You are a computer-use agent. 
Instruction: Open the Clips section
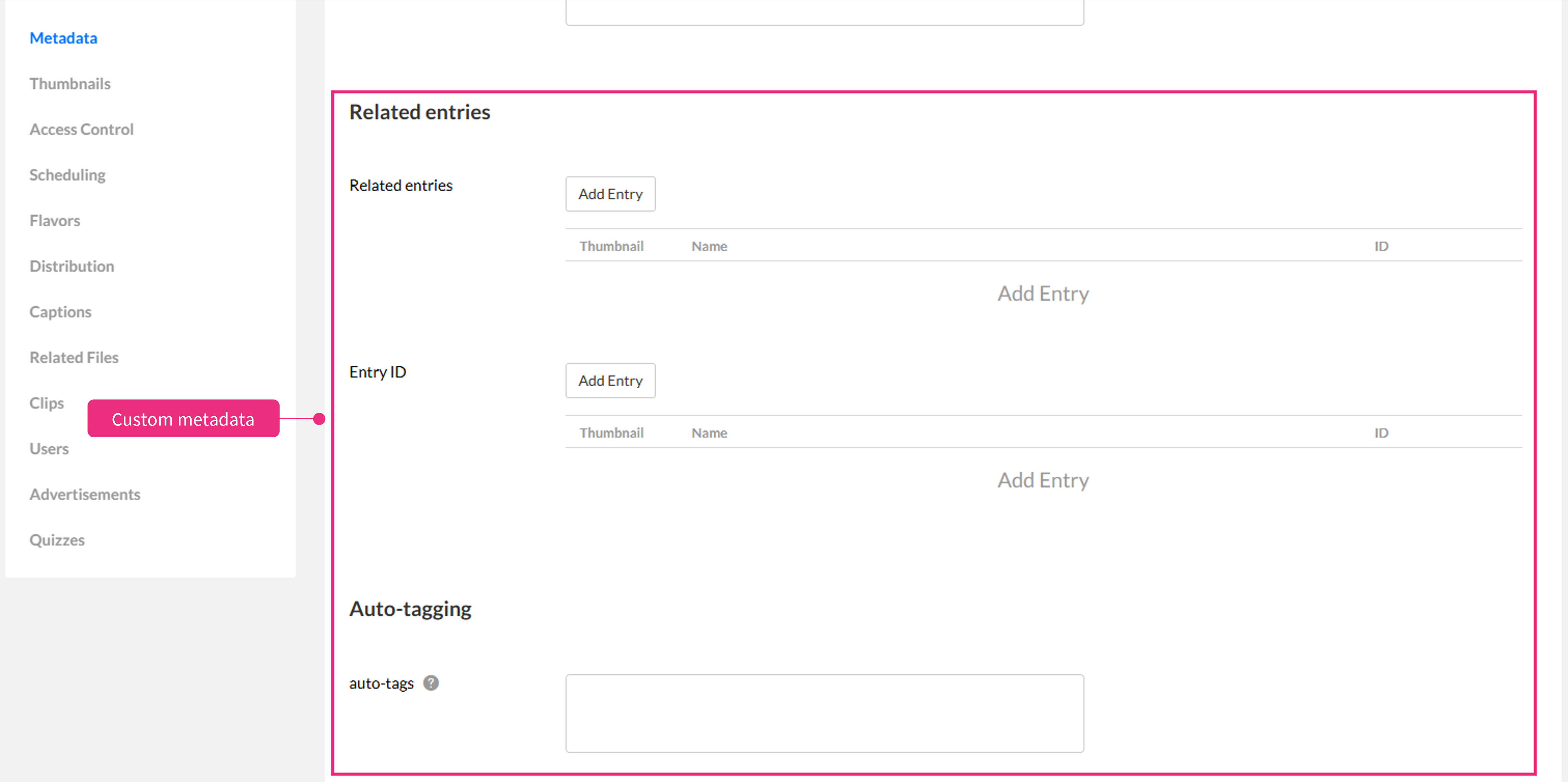tap(47, 403)
